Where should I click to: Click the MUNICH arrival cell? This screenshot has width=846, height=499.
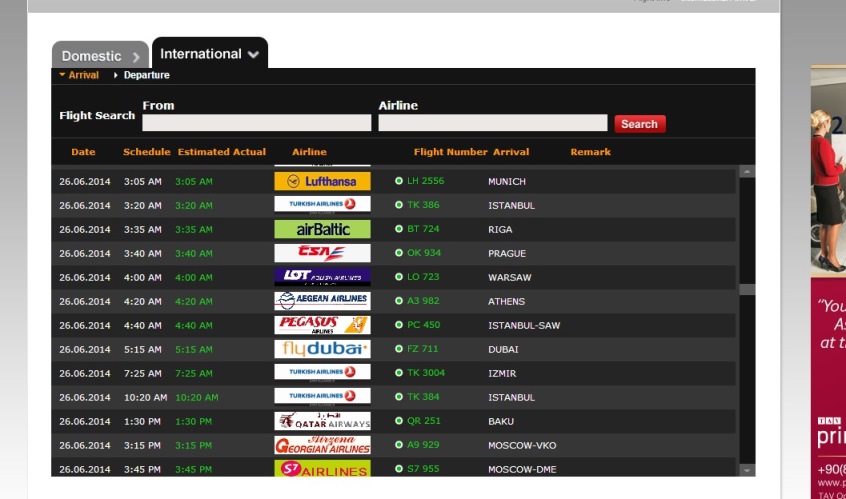point(507,182)
